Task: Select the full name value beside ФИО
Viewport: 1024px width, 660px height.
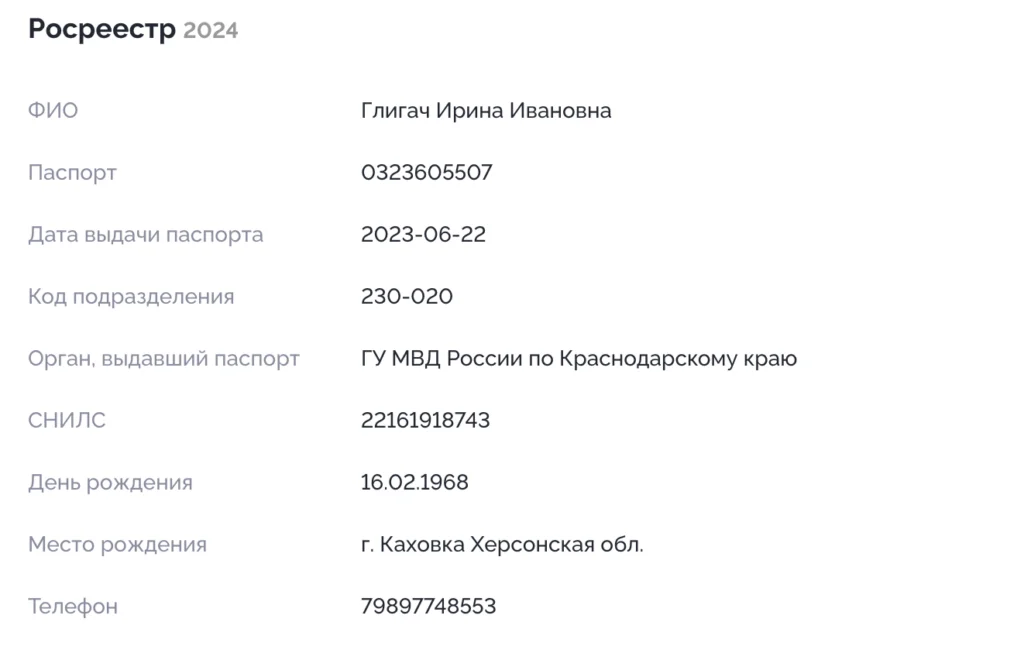Action: [x=486, y=110]
